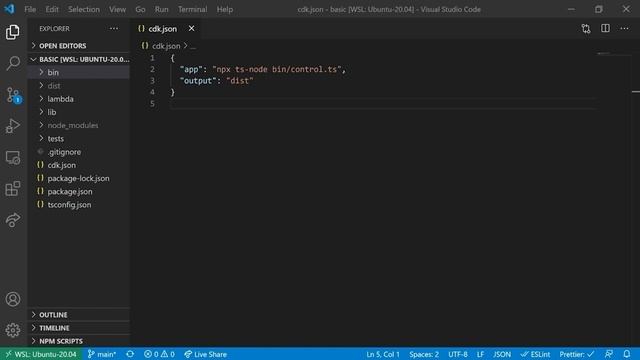This screenshot has height=360, width=640.
Task: Start Live Share from status bar
Action: coord(205,354)
